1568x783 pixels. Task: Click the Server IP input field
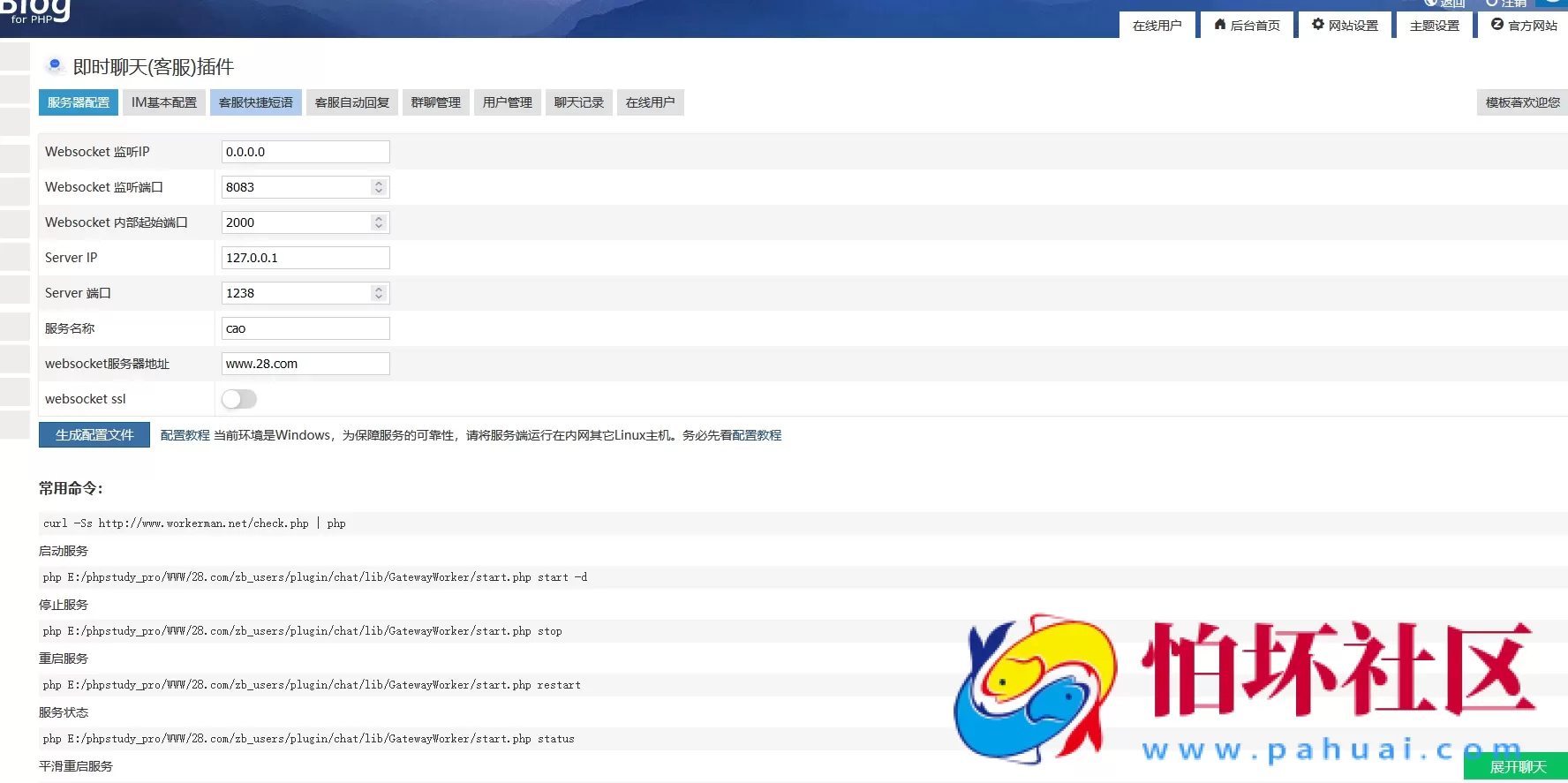[305, 258]
